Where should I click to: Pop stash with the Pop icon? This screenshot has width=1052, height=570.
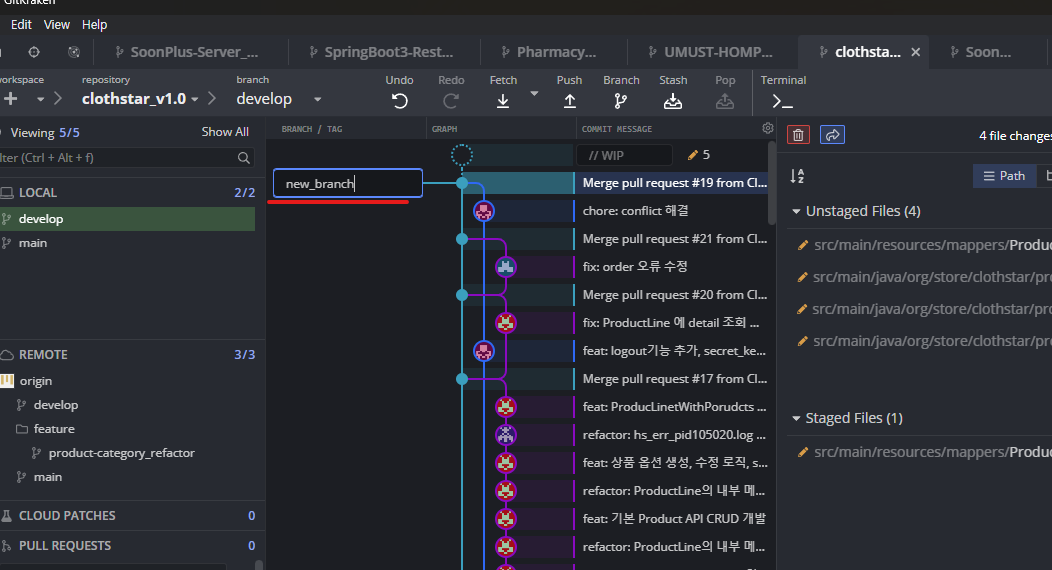point(725,101)
